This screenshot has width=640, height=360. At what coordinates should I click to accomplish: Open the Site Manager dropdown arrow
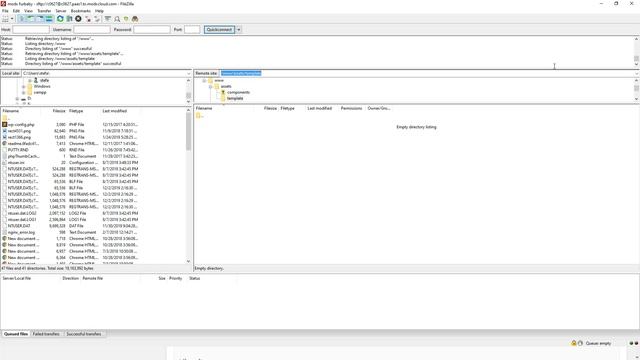click(x=12, y=19)
